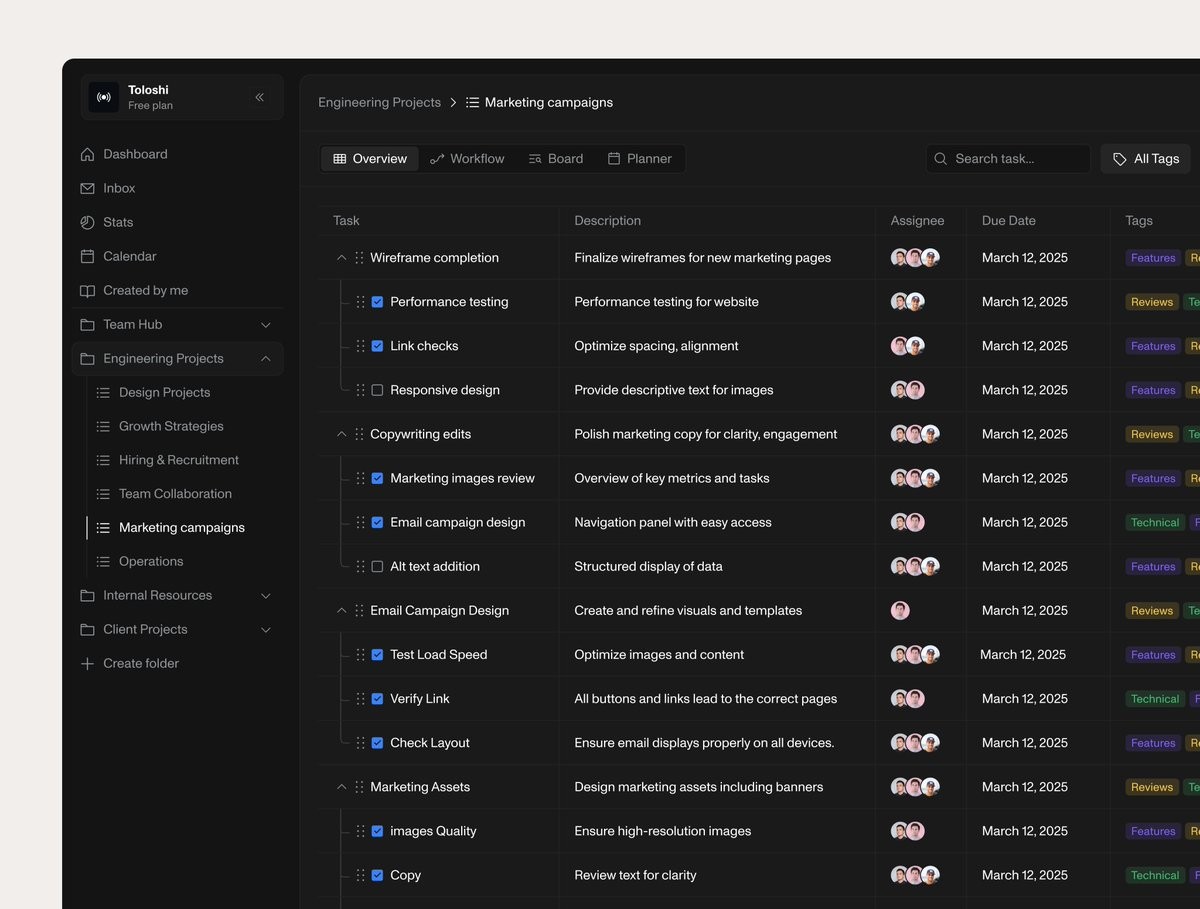1200x909 pixels.
Task: Open the Marketing campaigns sidebar item
Action: click(x=182, y=527)
